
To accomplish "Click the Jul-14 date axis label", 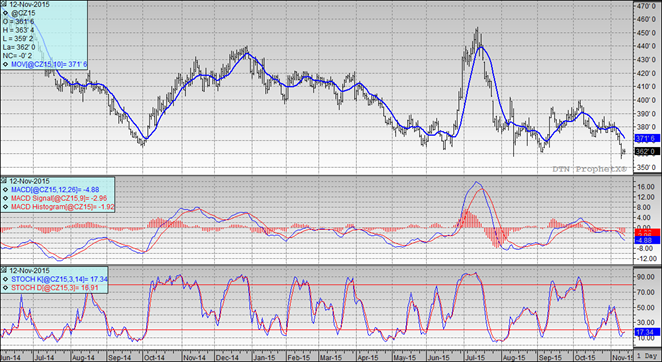I will point(44,358).
